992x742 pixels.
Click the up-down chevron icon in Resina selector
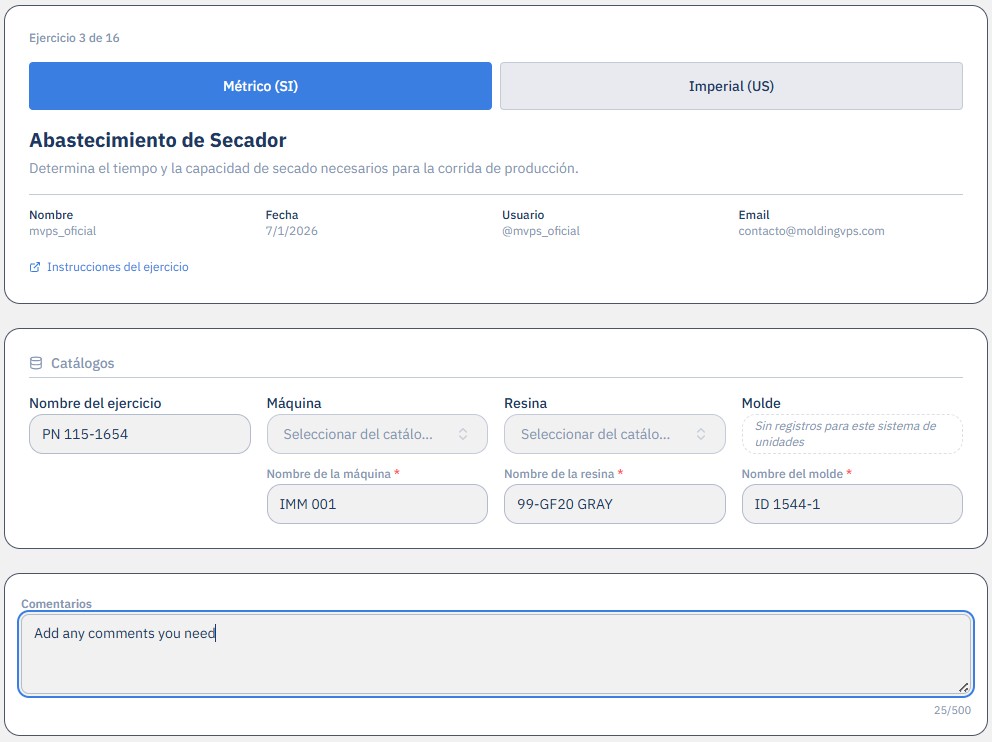point(701,434)
